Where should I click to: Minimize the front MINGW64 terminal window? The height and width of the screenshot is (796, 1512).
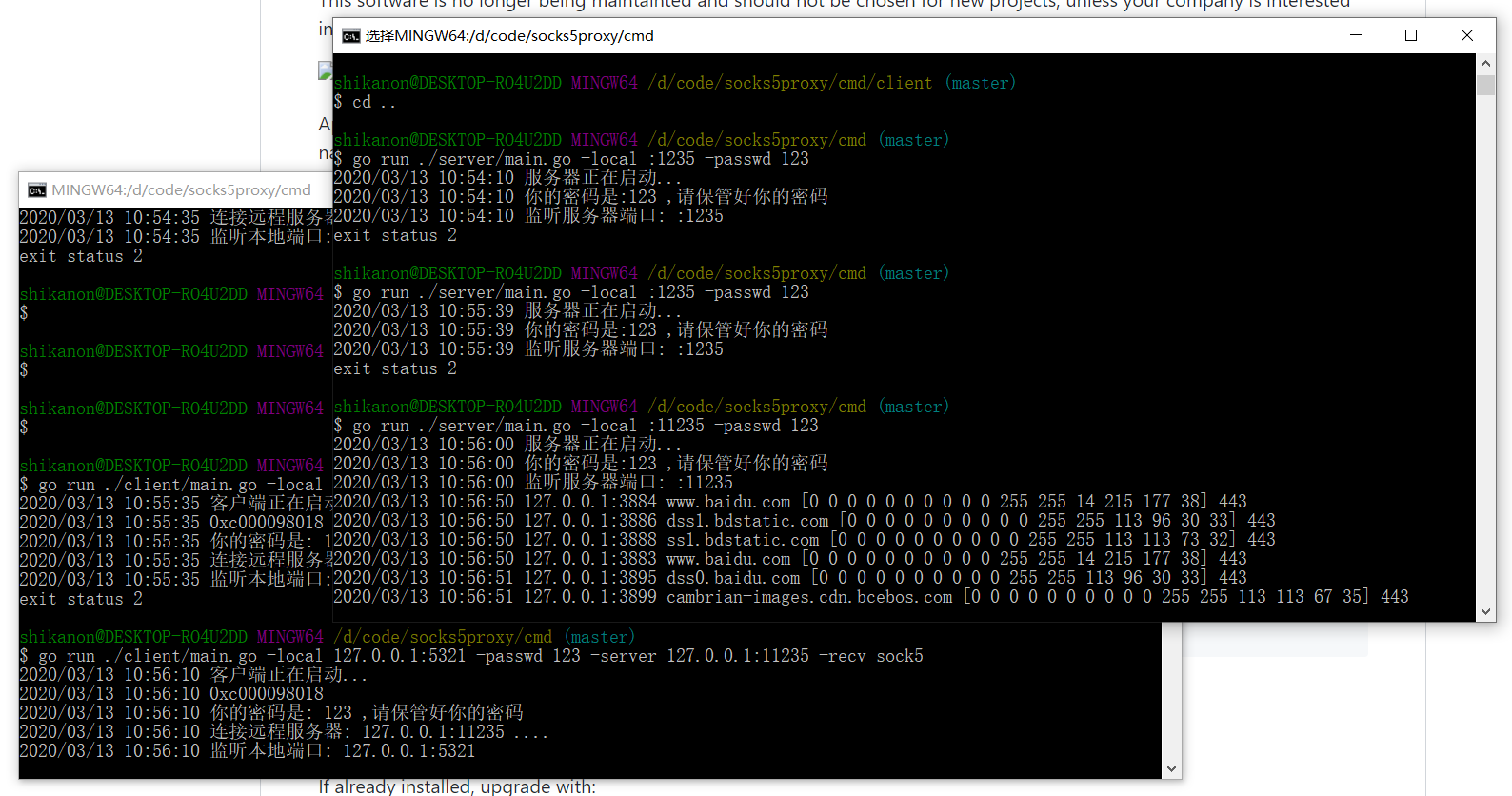1356,35
